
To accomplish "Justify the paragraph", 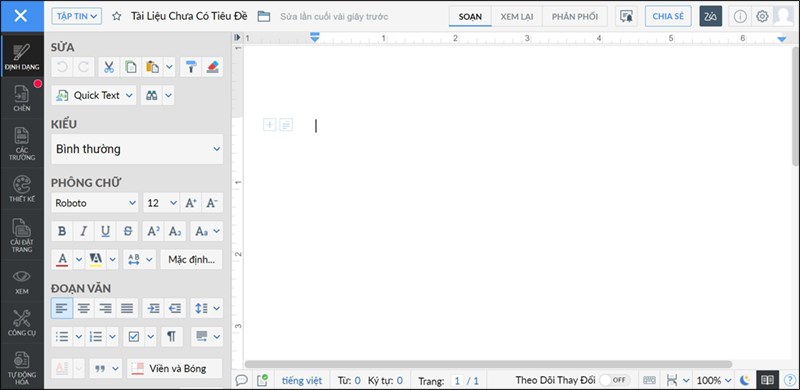I will coord(127,308).
